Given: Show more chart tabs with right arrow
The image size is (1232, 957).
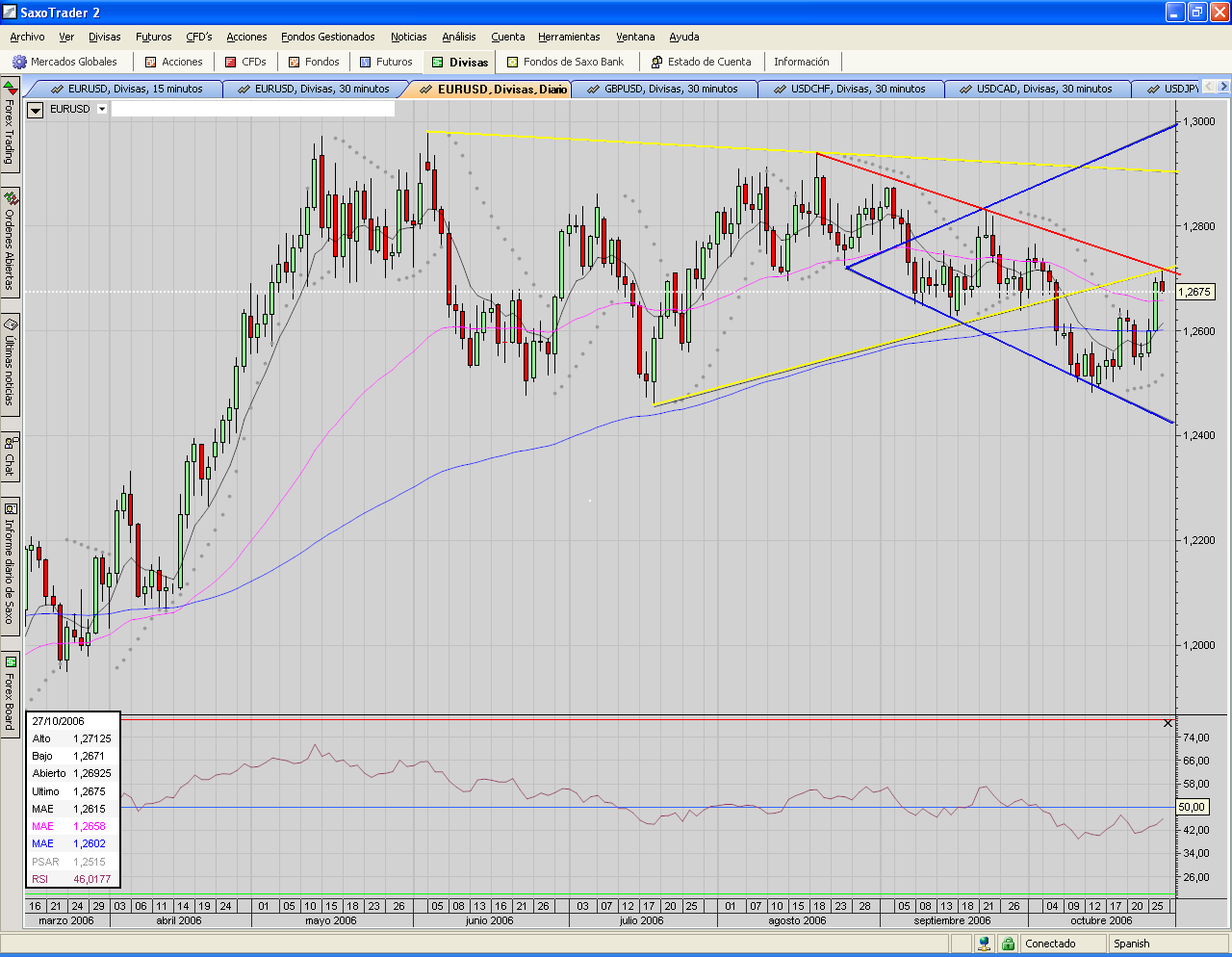Looking at the screenshot, I should click(x=1223, y=88).
